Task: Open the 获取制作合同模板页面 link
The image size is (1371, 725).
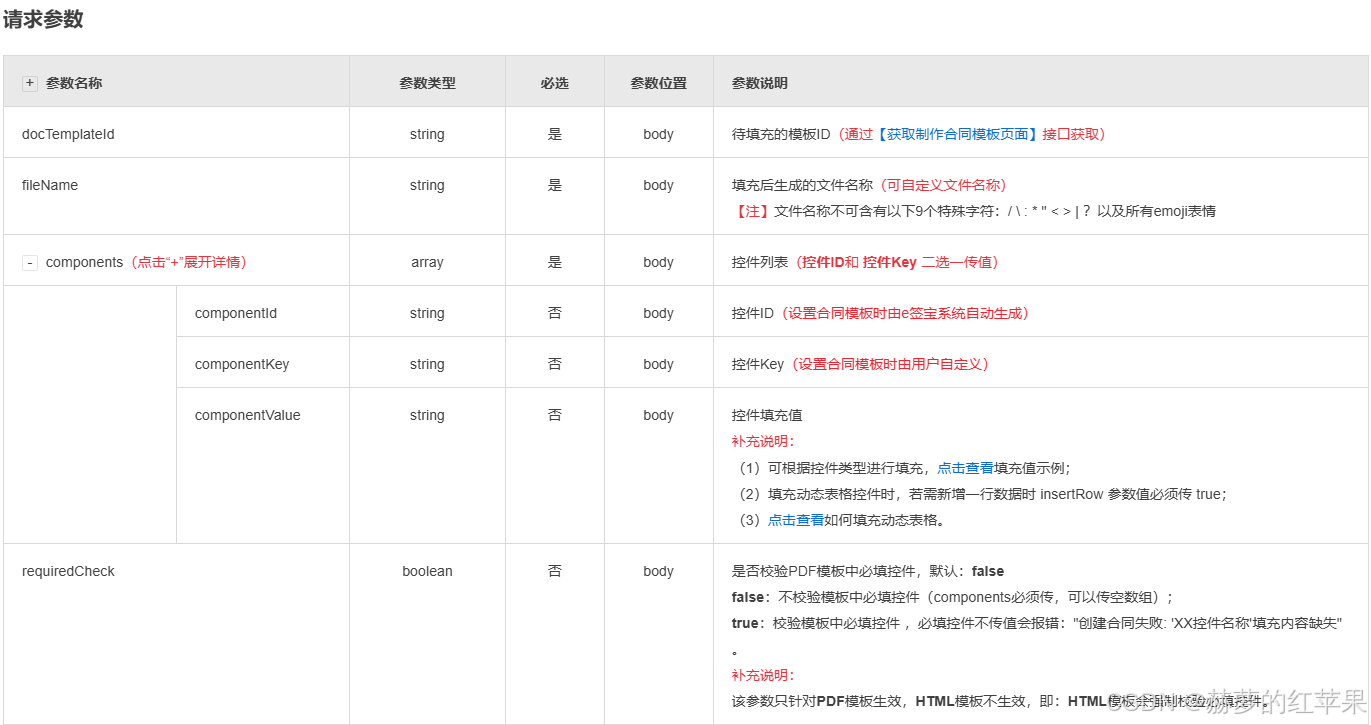Action: click(x=958, y=134)
